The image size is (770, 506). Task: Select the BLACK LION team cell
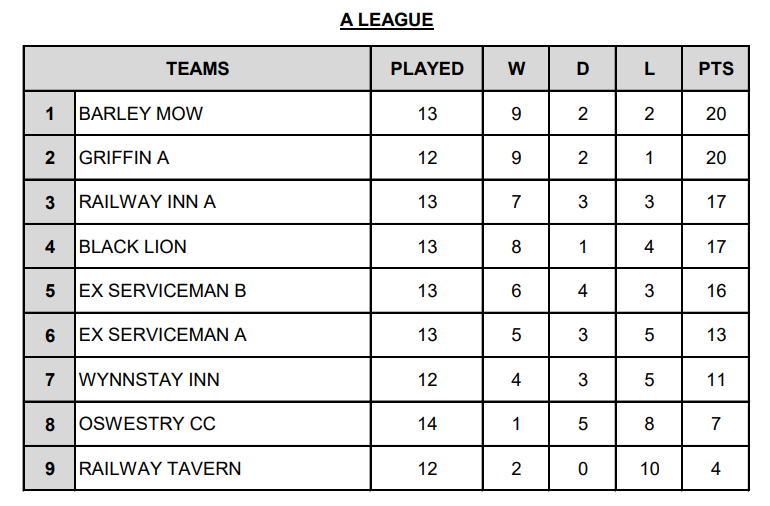click(133, 247)
